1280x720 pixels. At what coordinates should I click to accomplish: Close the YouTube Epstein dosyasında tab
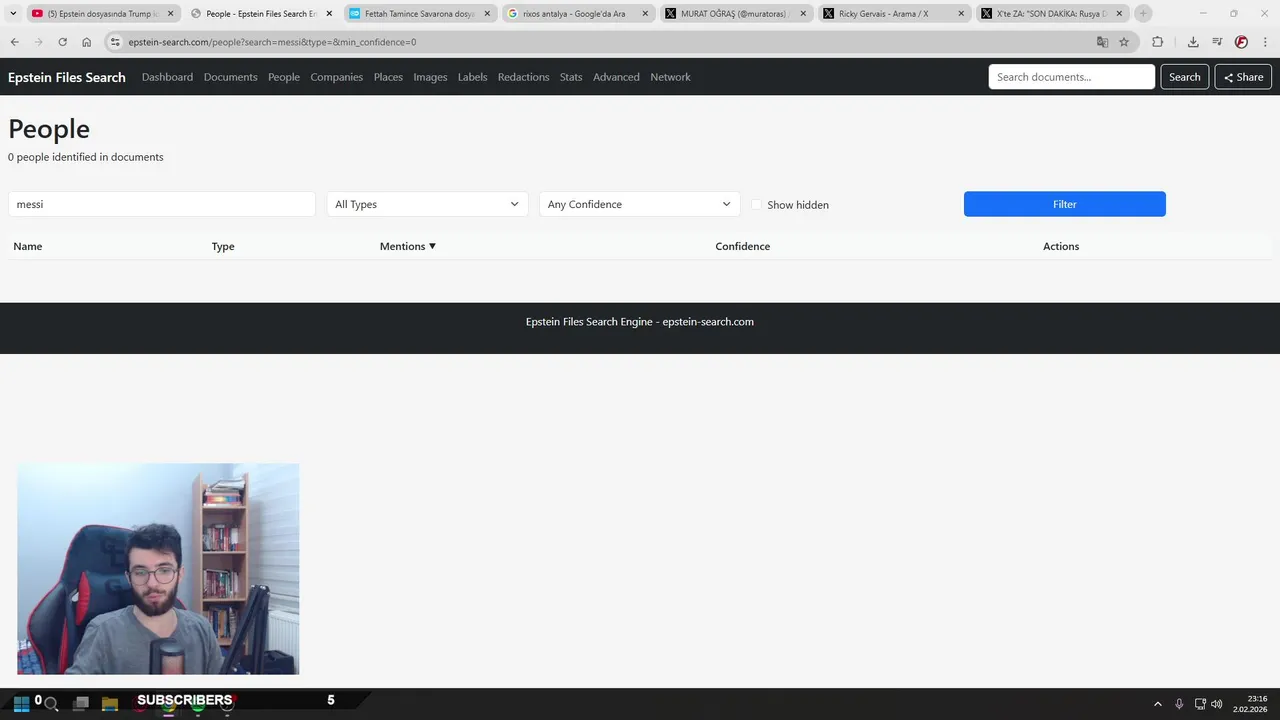point(170,14)
